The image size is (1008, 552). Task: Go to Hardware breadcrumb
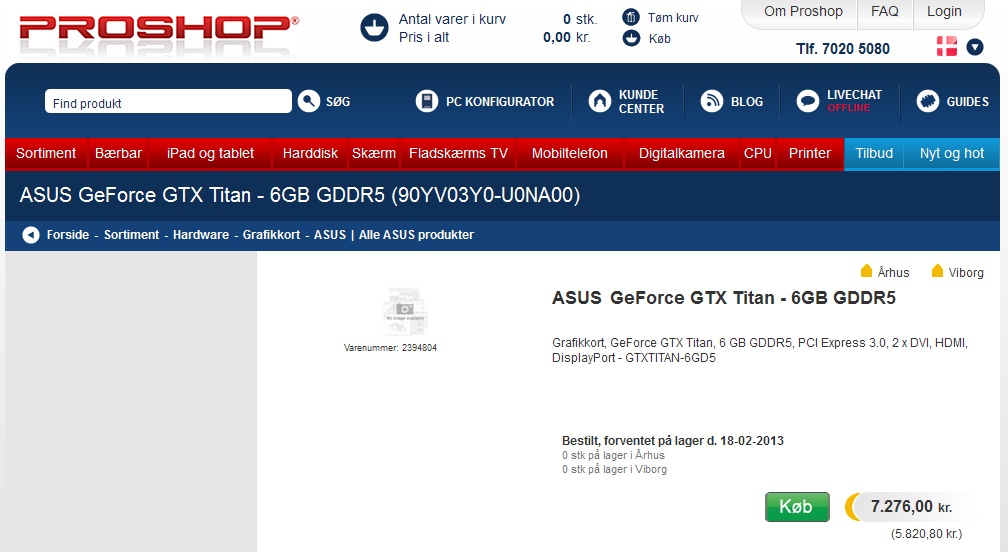[x=201, y=235]
